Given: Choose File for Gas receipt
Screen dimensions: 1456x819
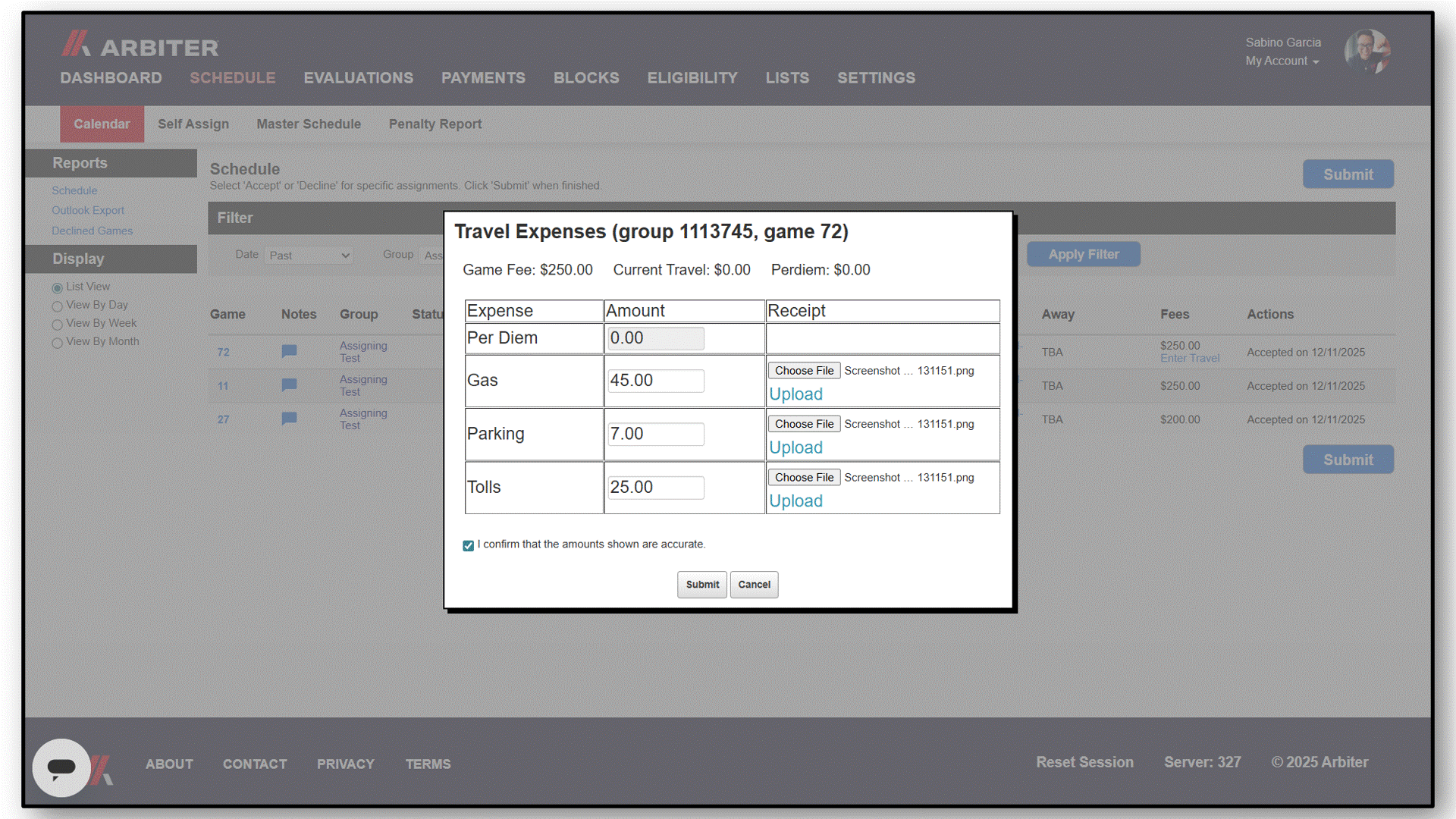Looking at the screenshot, I should [804, 371].
